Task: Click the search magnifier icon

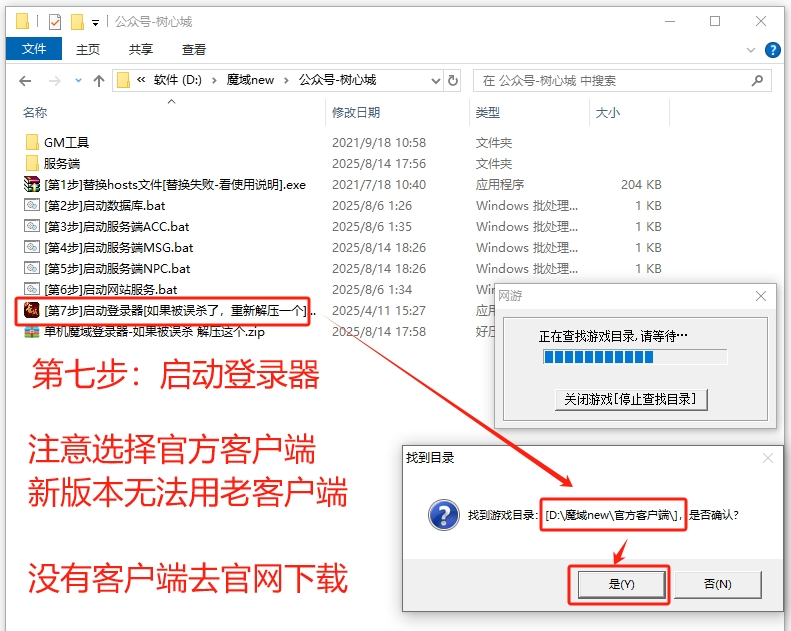Action: pyautogui.click(x=757, y=81)
